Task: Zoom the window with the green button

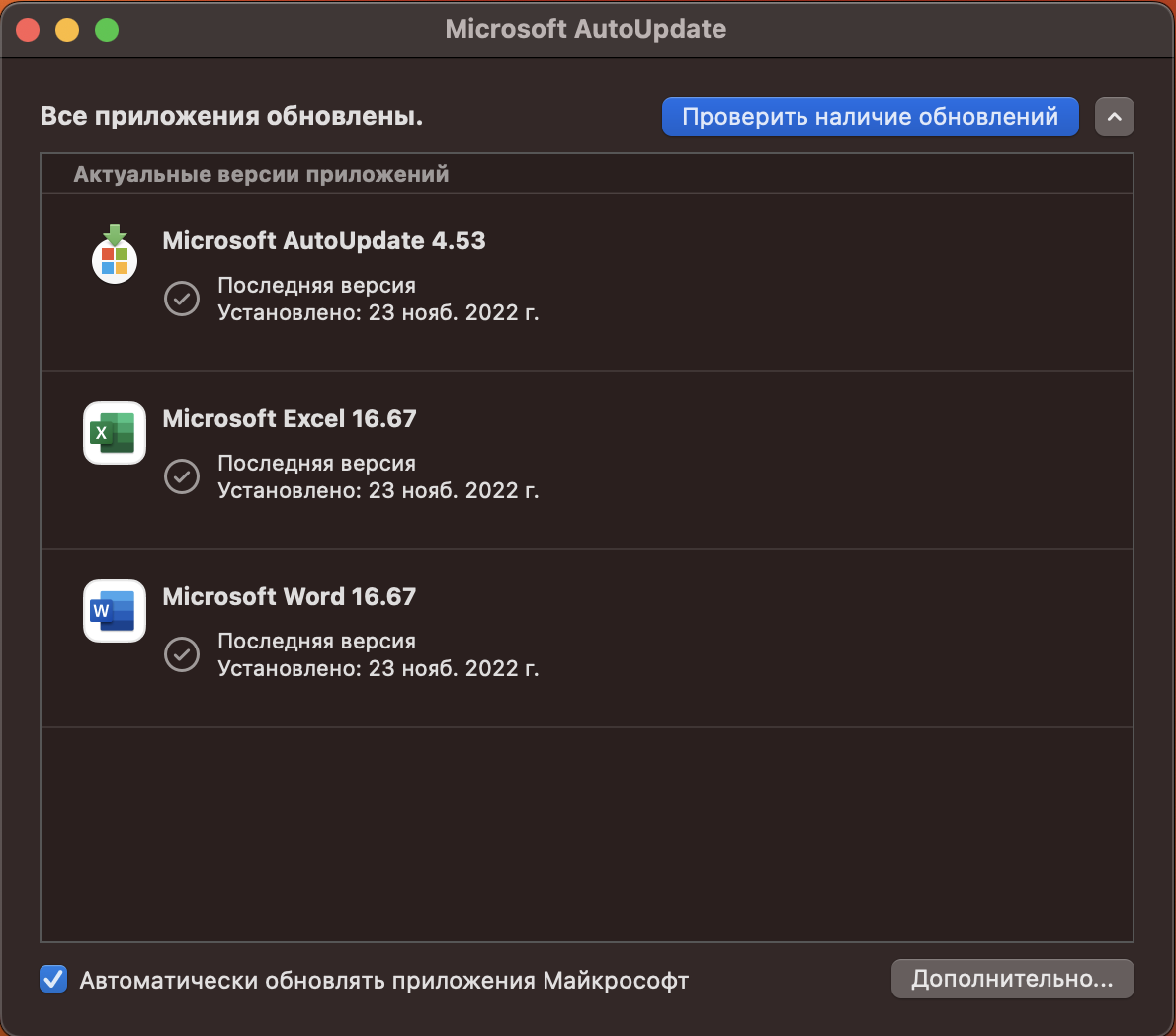Action: pos(107,30)
